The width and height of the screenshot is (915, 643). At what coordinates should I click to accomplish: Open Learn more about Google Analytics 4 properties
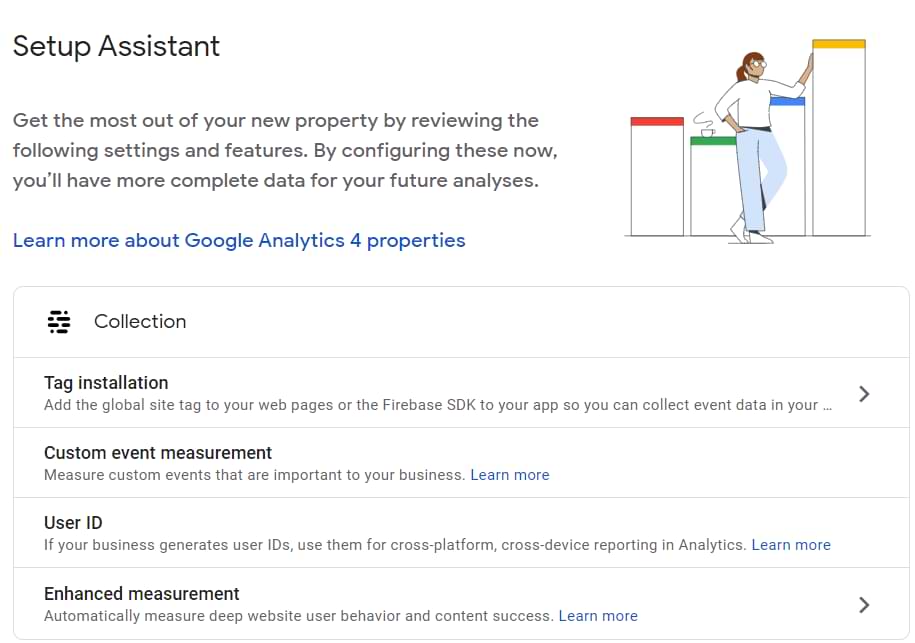pyautogui.click(x=239, y=240)
